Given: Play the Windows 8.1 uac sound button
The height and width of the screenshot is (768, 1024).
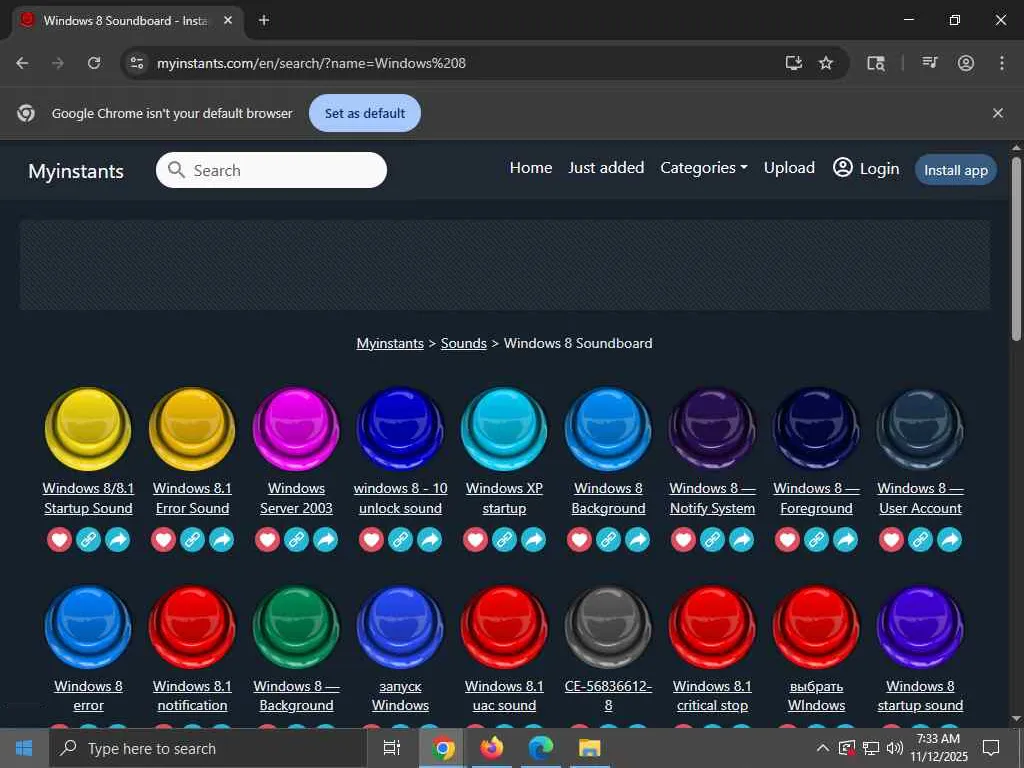Looking at the screenshot, I should (x=504, y=627).
